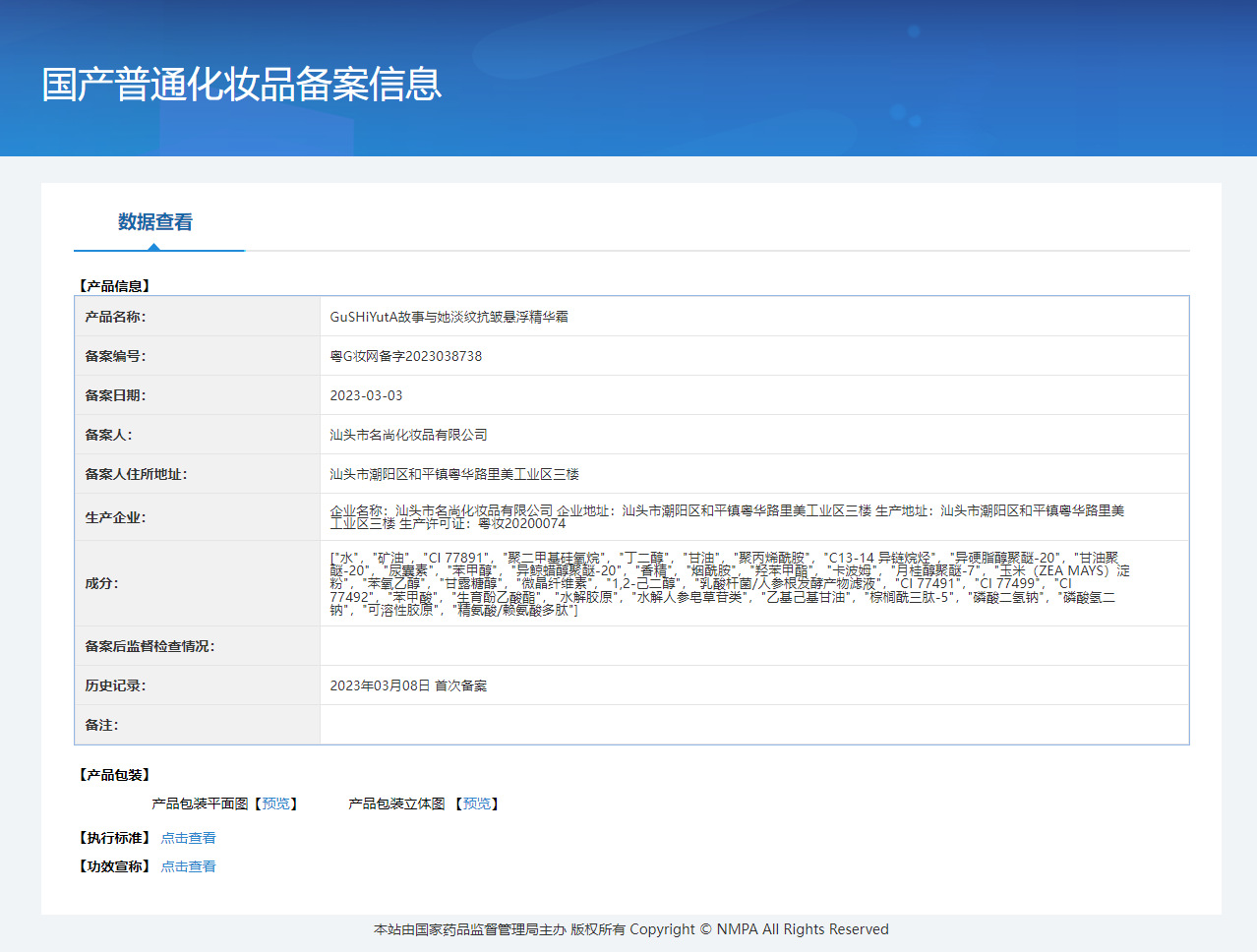
Task: Click the NMPA copyright footer text
Action: 630,929
